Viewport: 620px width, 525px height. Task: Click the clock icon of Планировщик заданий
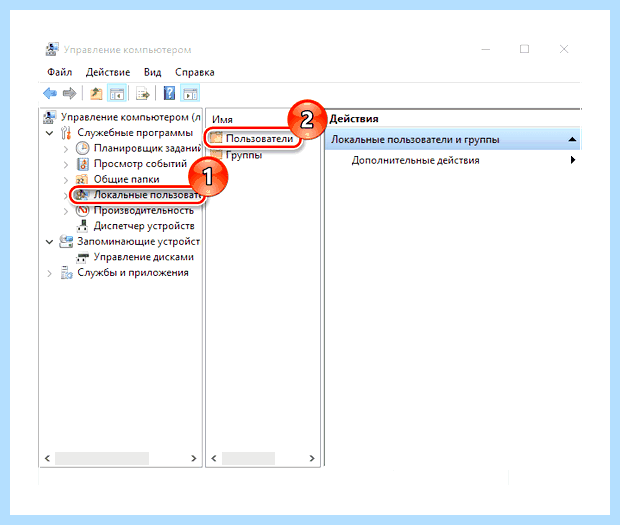click(x=82, y=148)
